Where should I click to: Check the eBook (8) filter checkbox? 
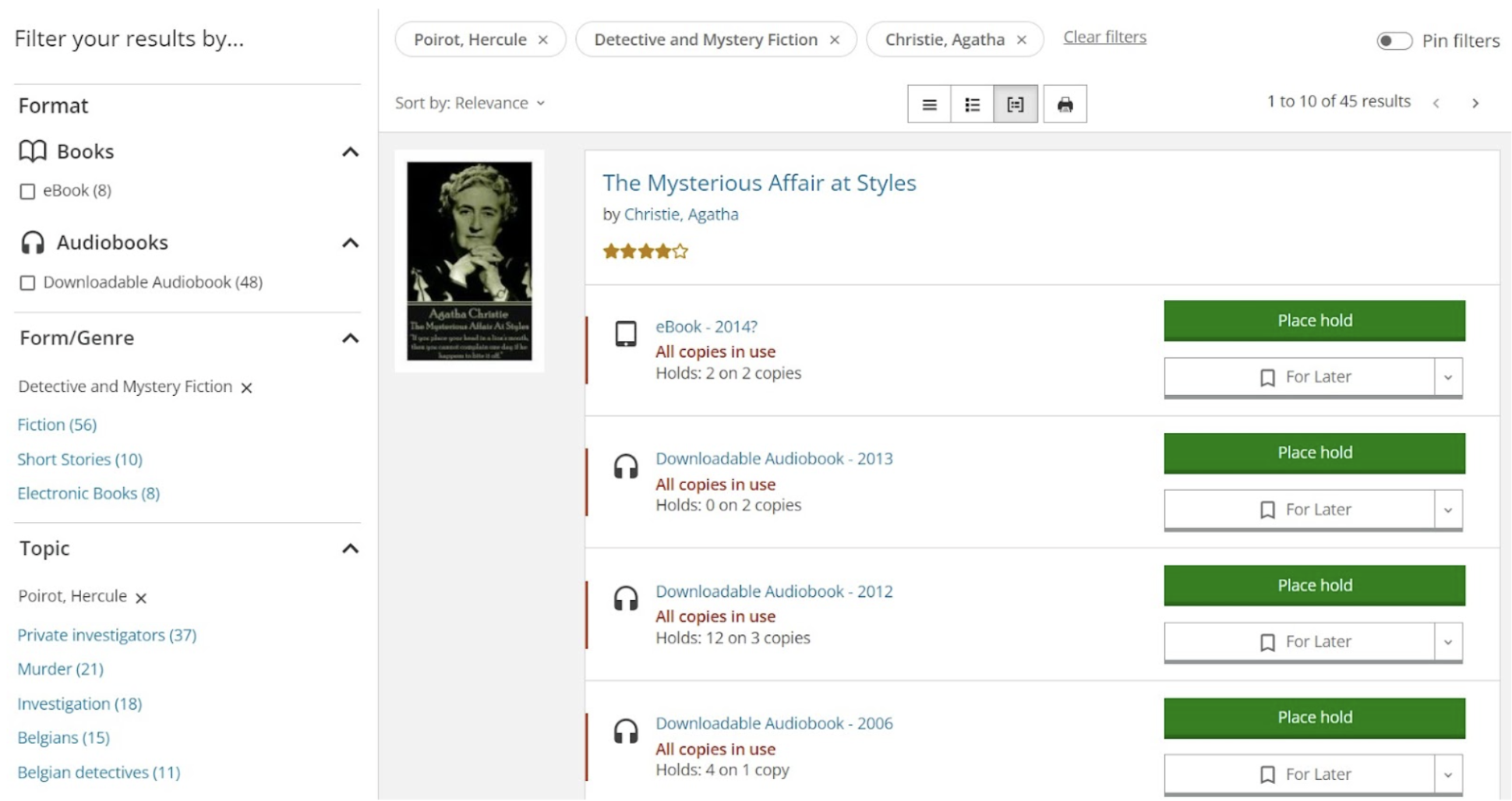(x=28, y=190)
